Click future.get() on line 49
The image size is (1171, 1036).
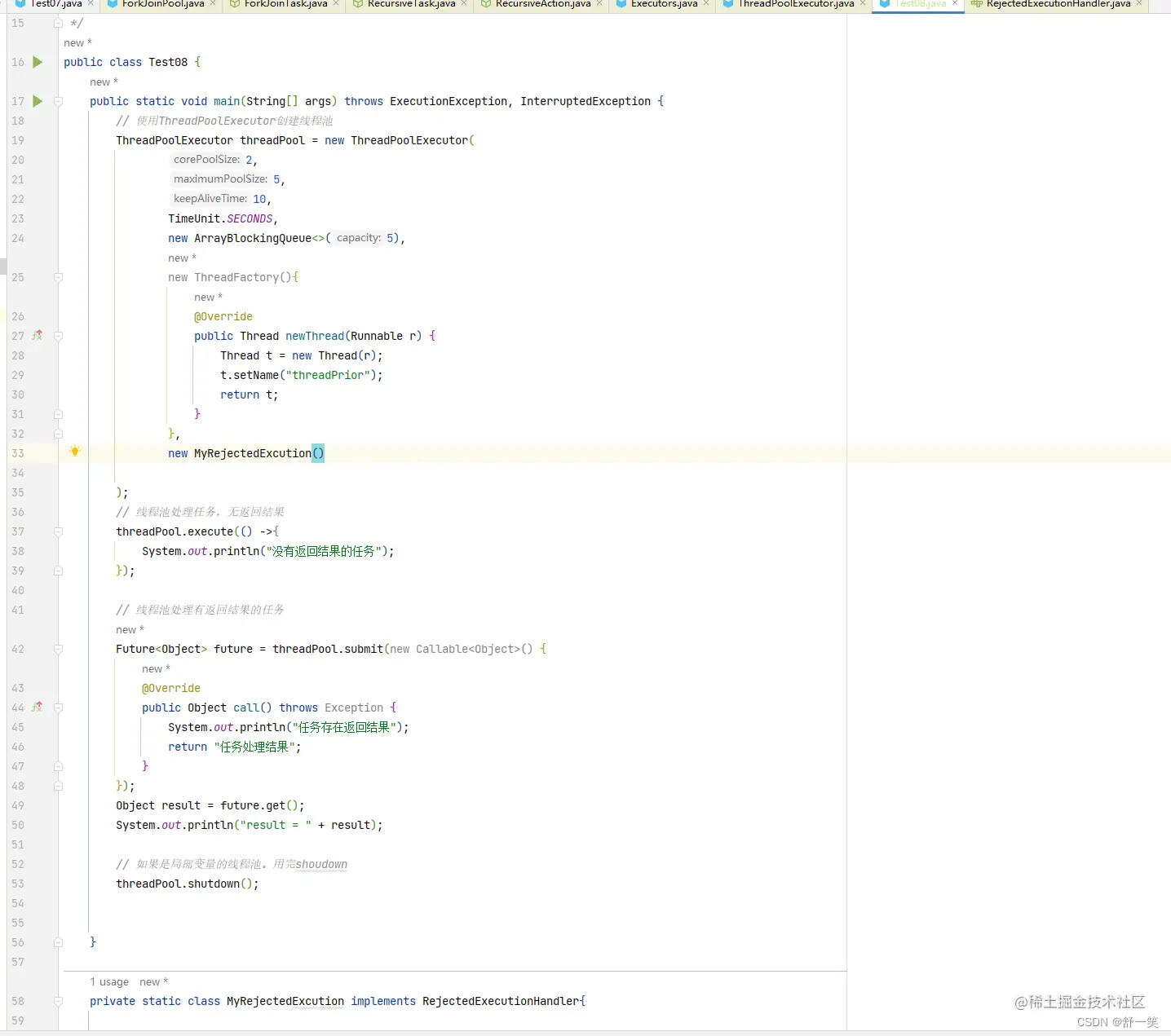click(x=262, y=805)
